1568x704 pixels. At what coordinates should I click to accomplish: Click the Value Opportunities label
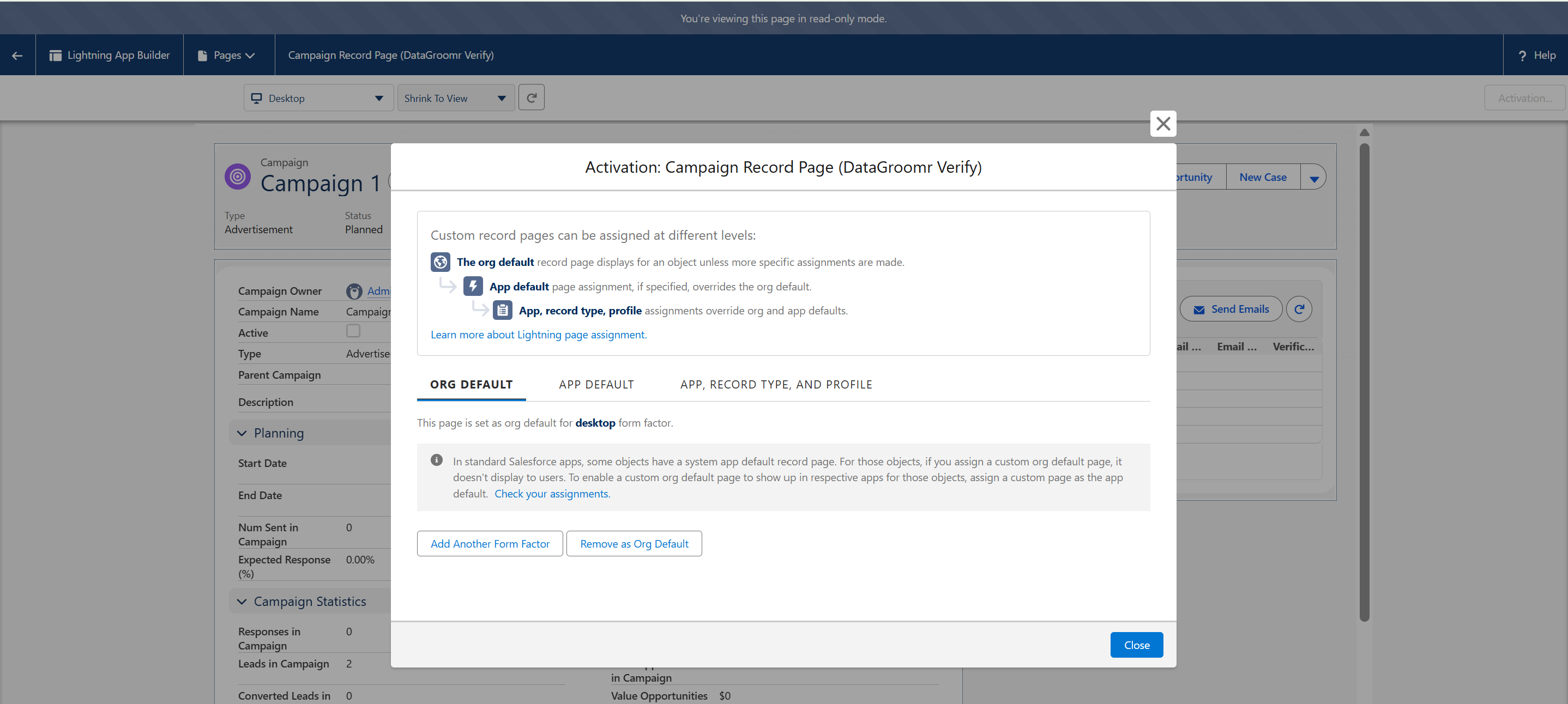pyautogui.click(x=659, y=696)
